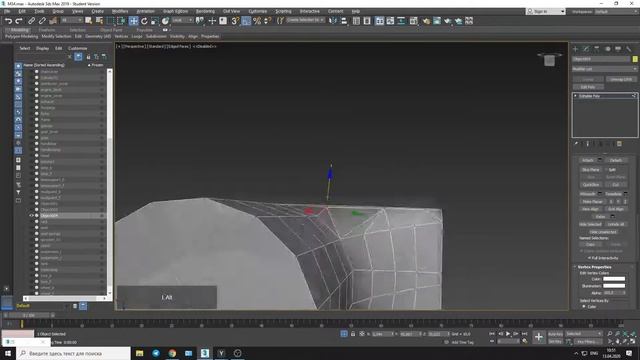Click the Make Planar button
The image size is (640, 360).
[x=592, y=202]
